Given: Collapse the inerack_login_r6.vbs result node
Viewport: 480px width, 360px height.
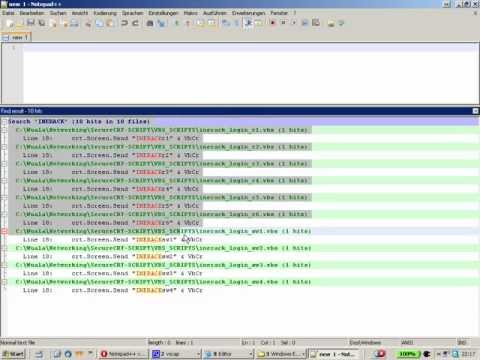Looking at the screenshot, I should click(4, 214).
